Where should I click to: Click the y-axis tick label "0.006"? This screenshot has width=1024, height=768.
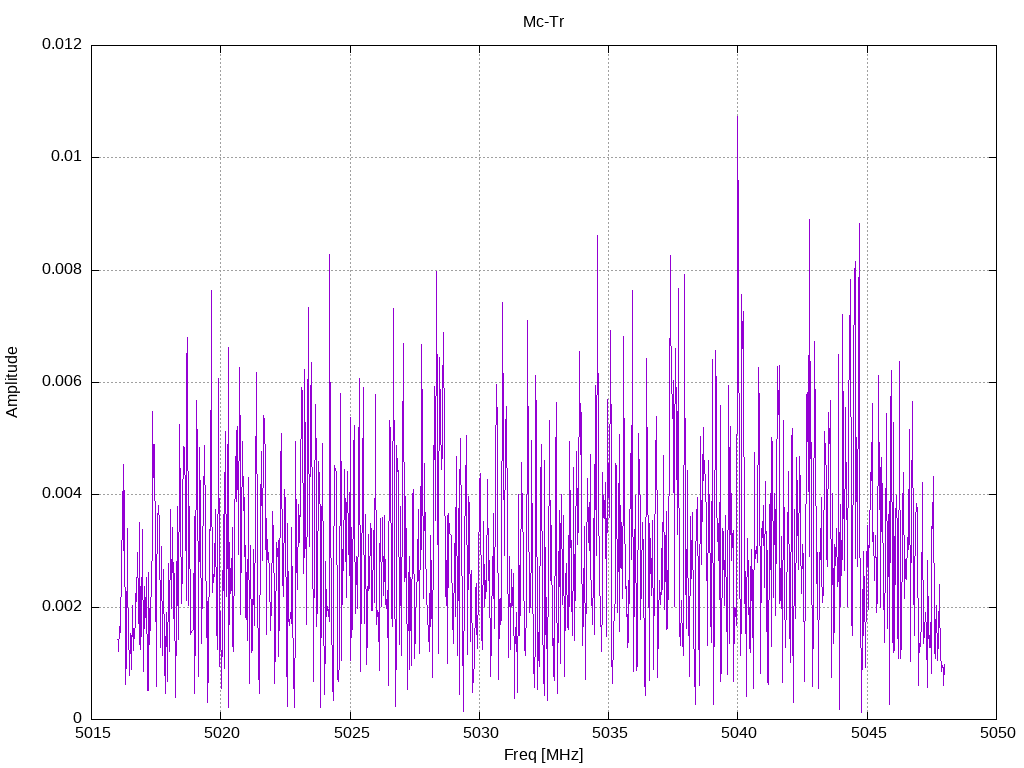coord(62,381)
